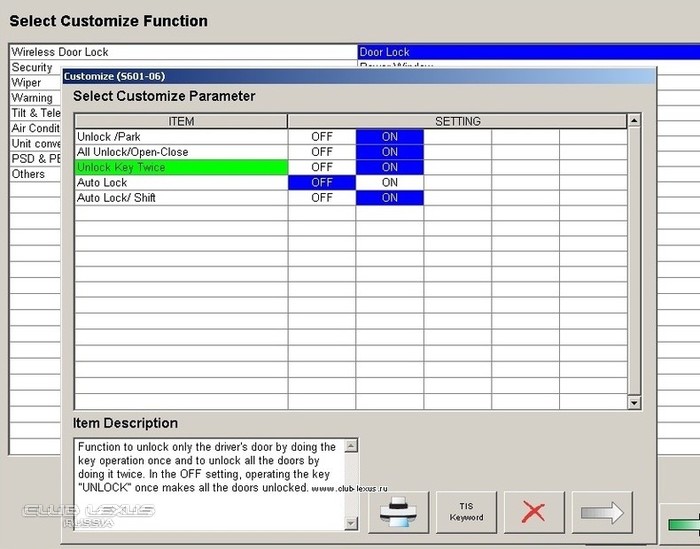The width and height of the screenshot is (700, 549).
Task: Click inside the Item Description text box
Action: 208,480
